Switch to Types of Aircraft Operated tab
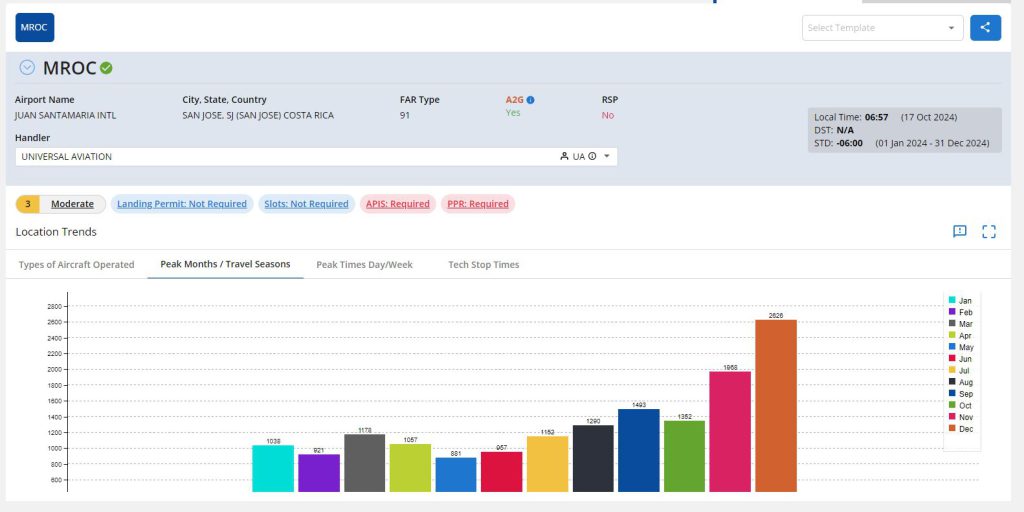This screenshot has width=1024, height=512. coord(76,265)
